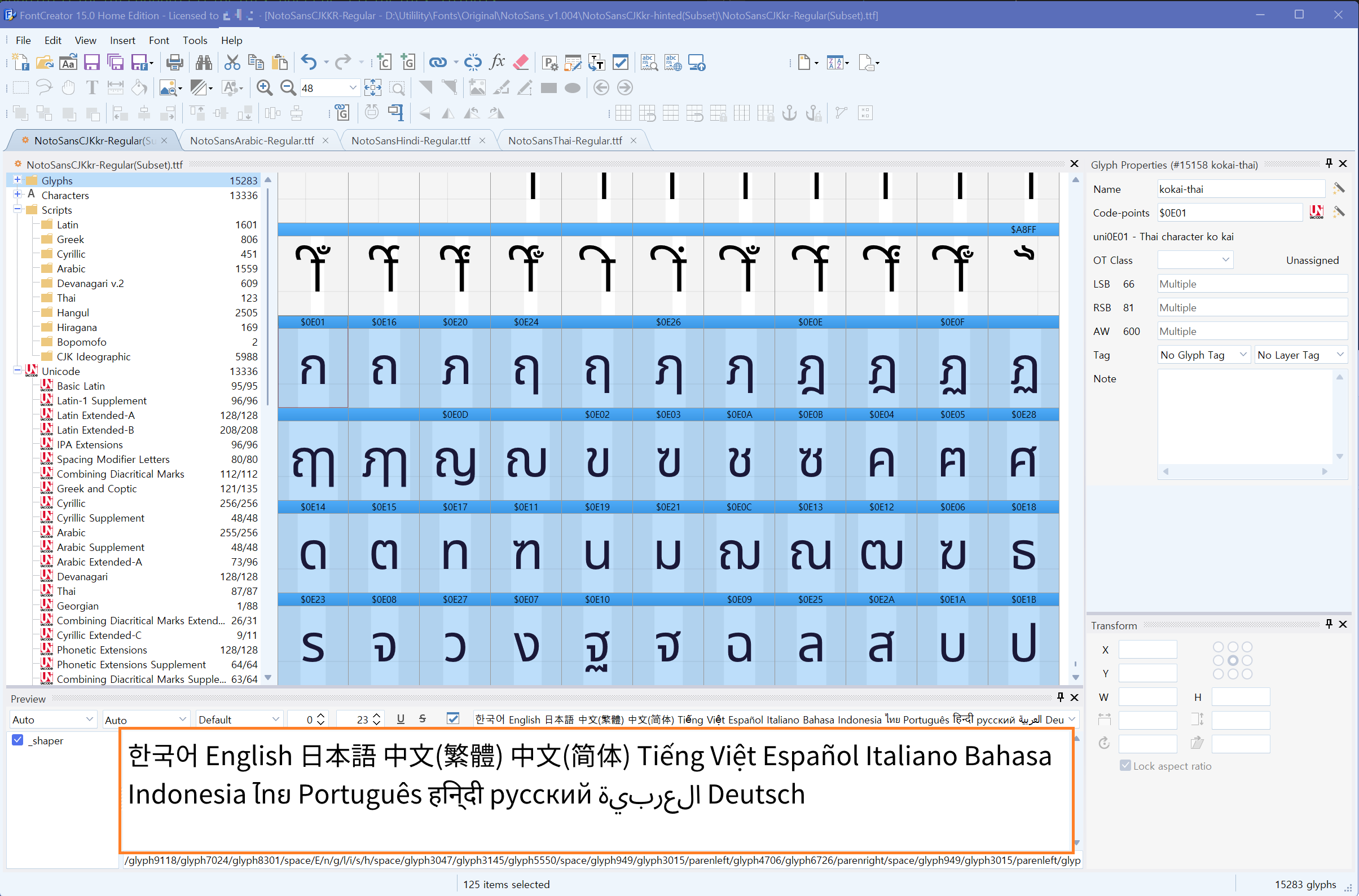Click the Cut scissors icon
The image size is (1359, 896).
[x=232, y=62]
